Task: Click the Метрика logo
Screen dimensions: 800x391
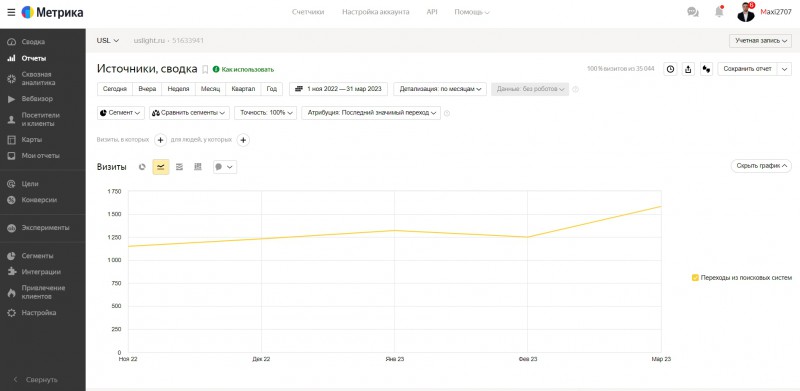Action: tap(53, 12)
